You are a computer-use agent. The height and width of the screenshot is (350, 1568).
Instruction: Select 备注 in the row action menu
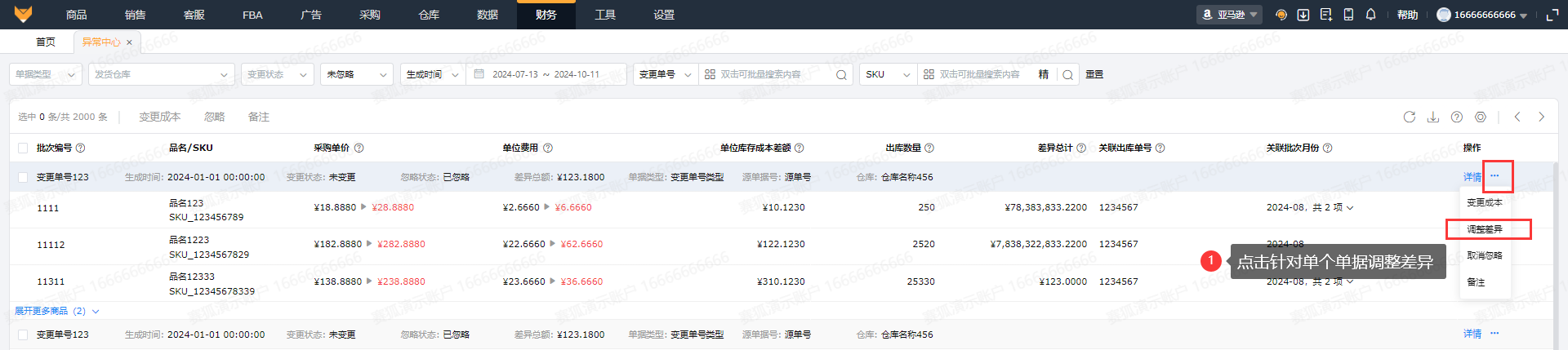point(1476,282)
